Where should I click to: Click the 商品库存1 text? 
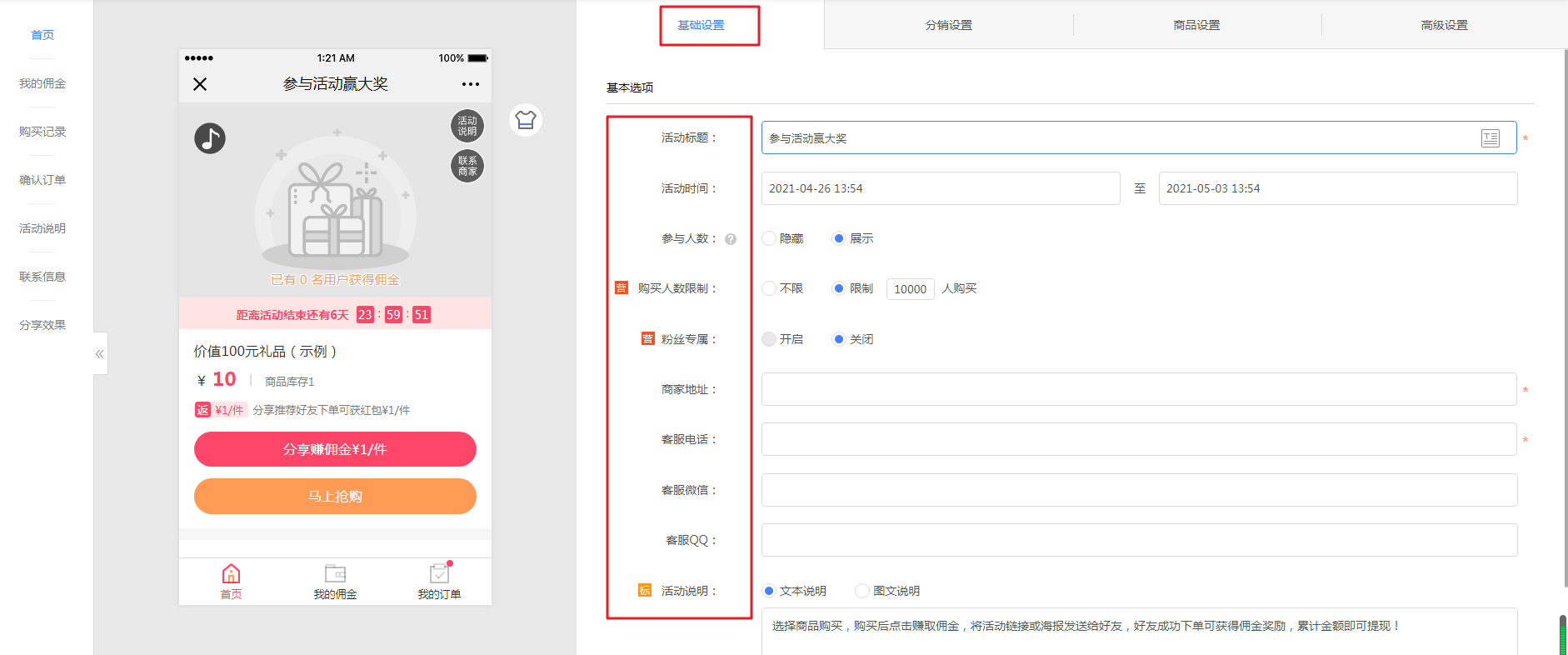click(290, 382)
